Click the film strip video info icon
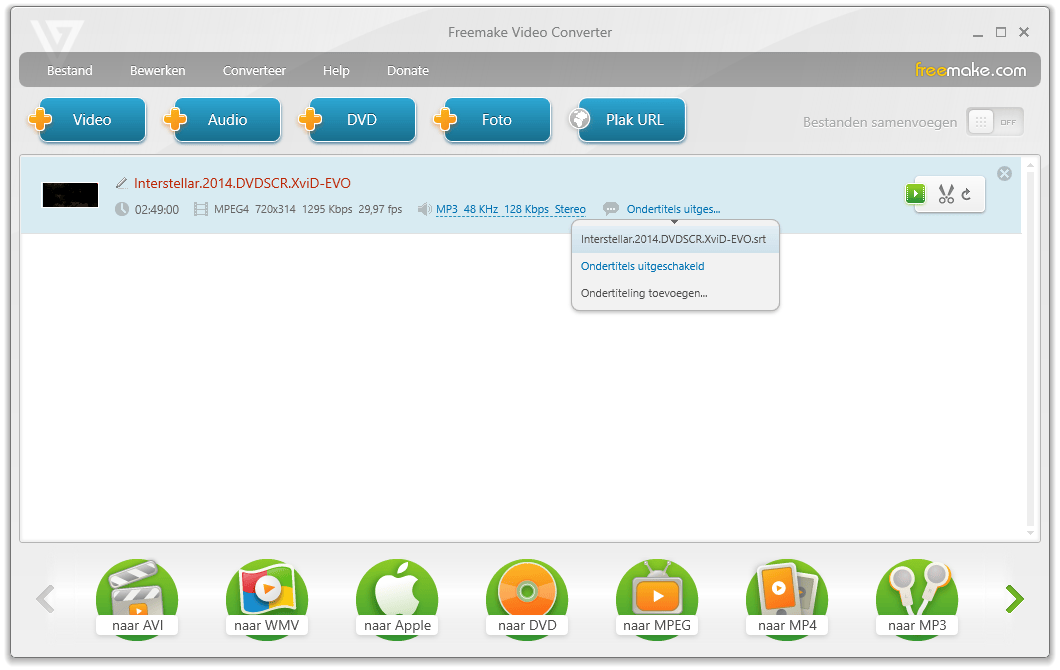The height and width of the screenshot is (670, 1060). pos(201,209)
